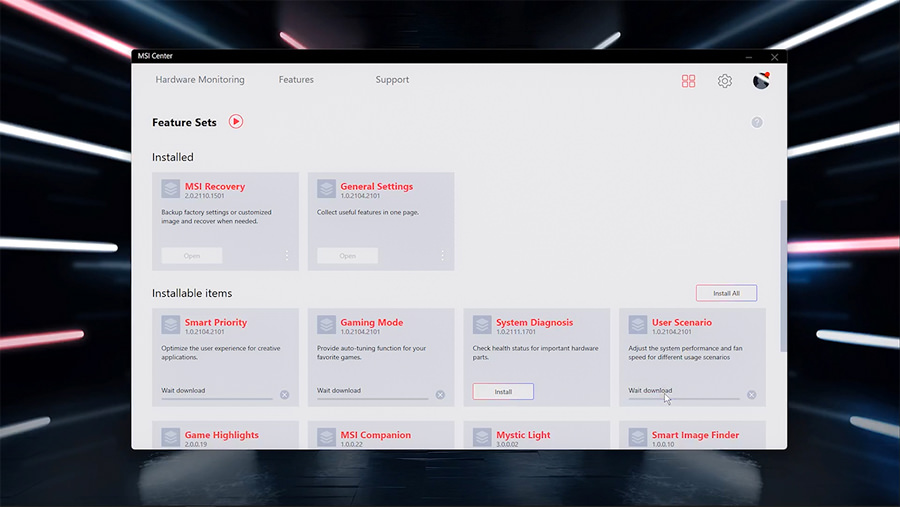
Task: Switch to the Features tab
Action: point(296,80)
